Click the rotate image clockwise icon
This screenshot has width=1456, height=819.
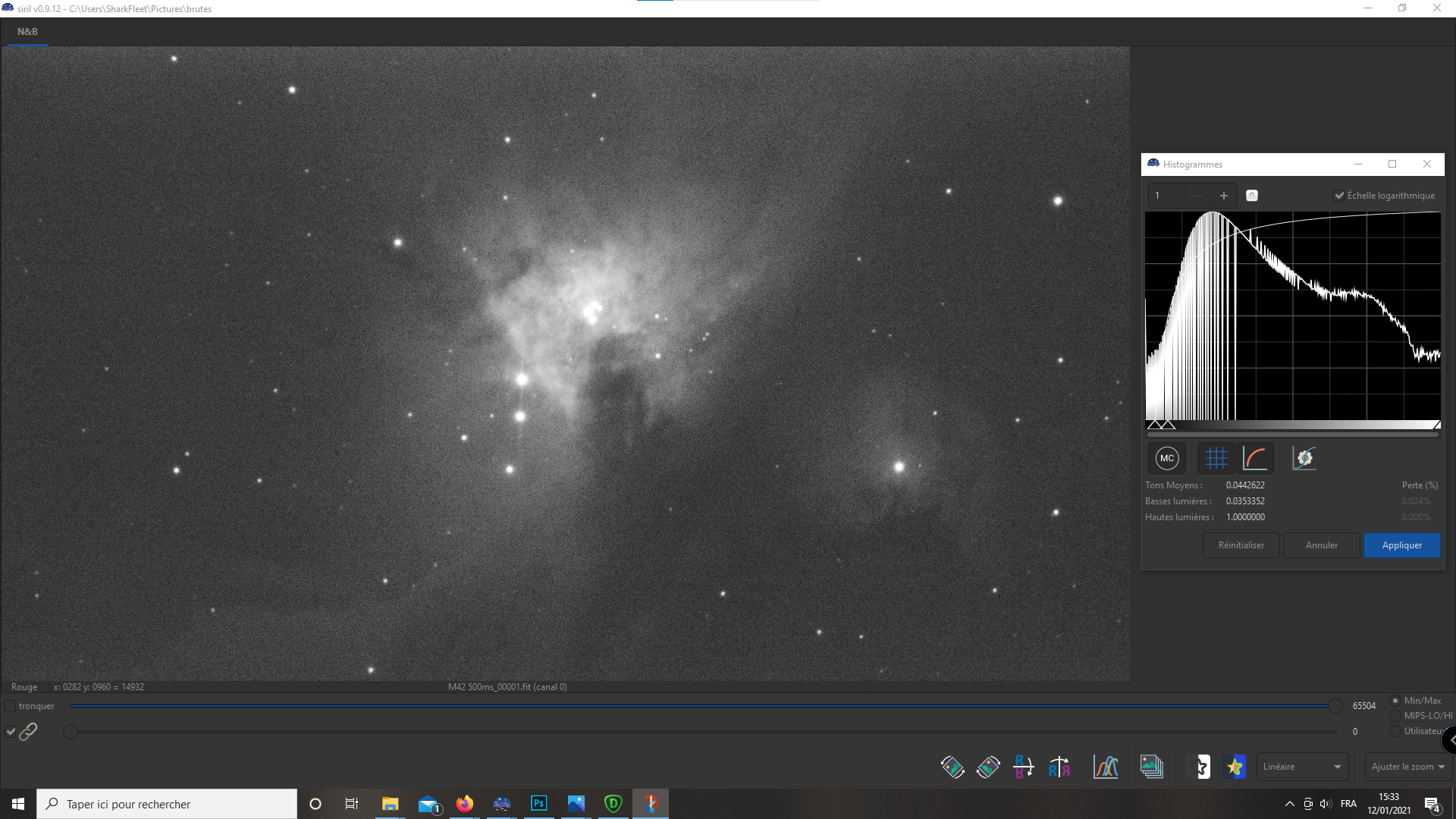pyautogui.click(x=988, y=767)
